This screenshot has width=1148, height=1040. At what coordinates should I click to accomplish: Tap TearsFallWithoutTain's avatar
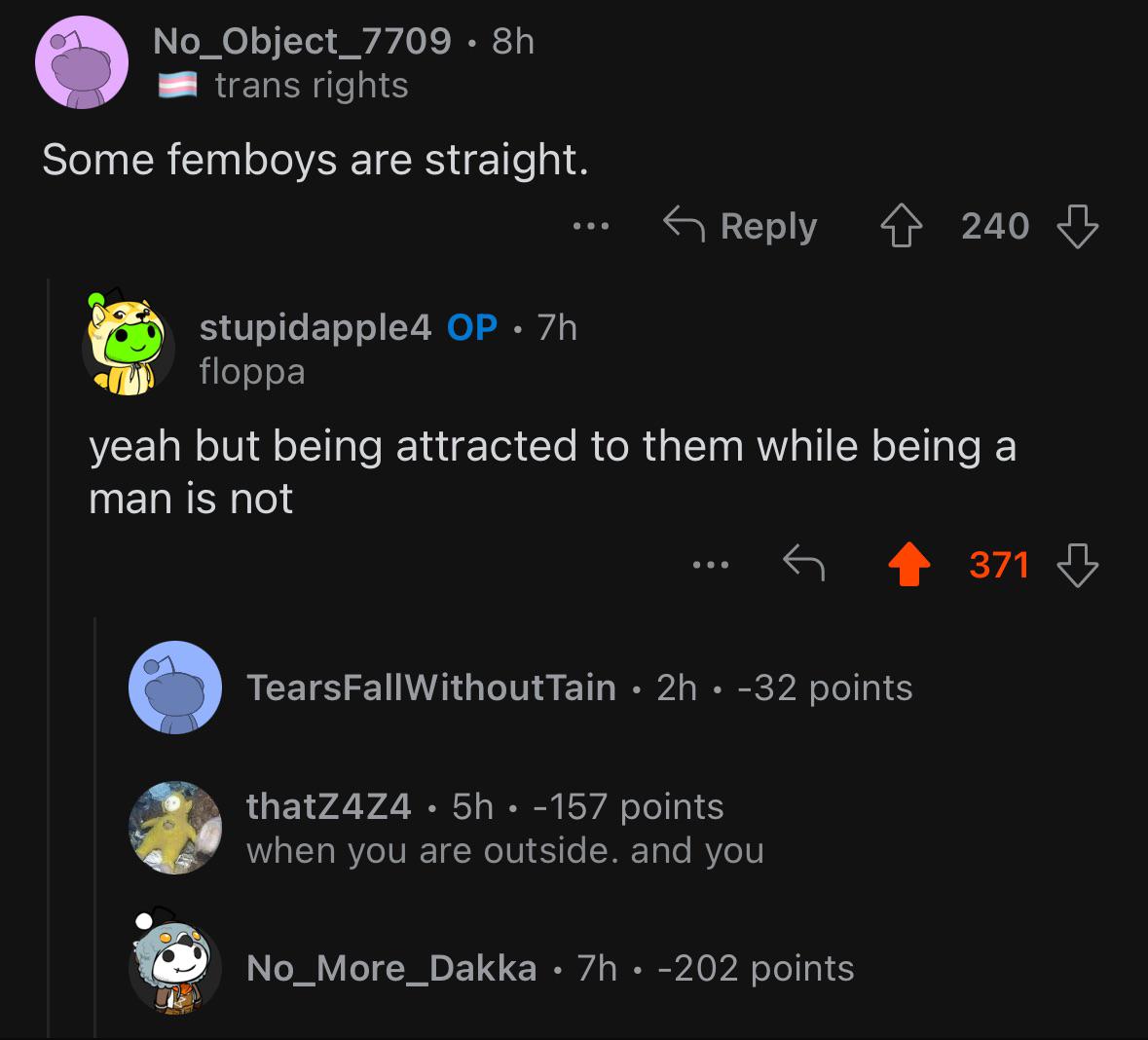tap(175, 687)
